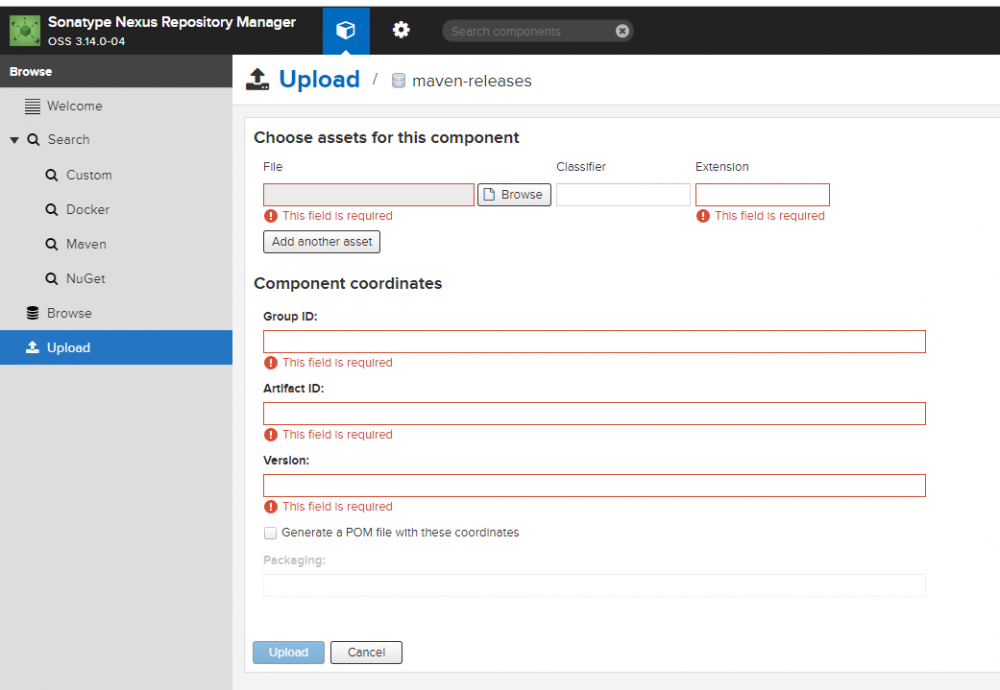The width and height of the screenshot is (1000, 690).
Task: Click the Add another asset button
Action: click(321, 242)
